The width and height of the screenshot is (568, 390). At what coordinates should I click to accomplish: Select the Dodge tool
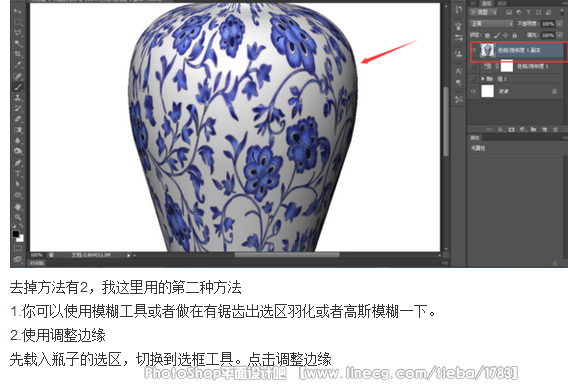tap(18, 151)
